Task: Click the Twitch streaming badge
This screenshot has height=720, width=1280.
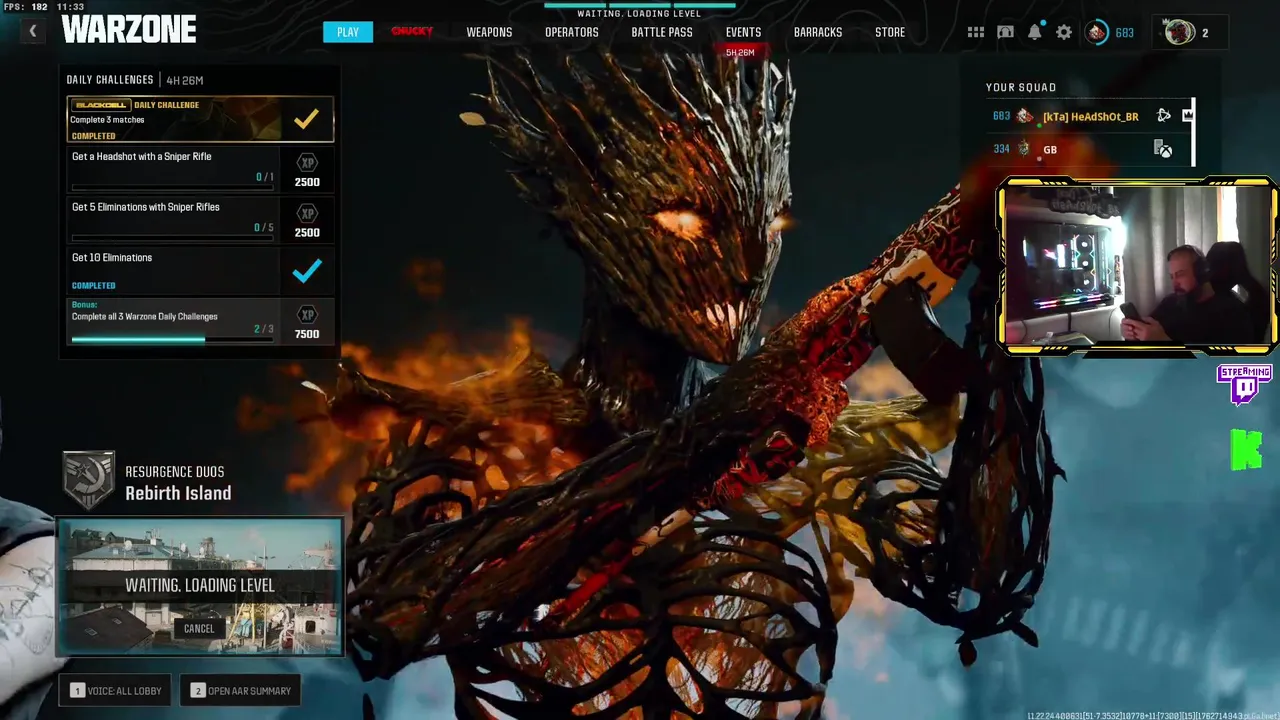Action: click(x=1244, y=385)
